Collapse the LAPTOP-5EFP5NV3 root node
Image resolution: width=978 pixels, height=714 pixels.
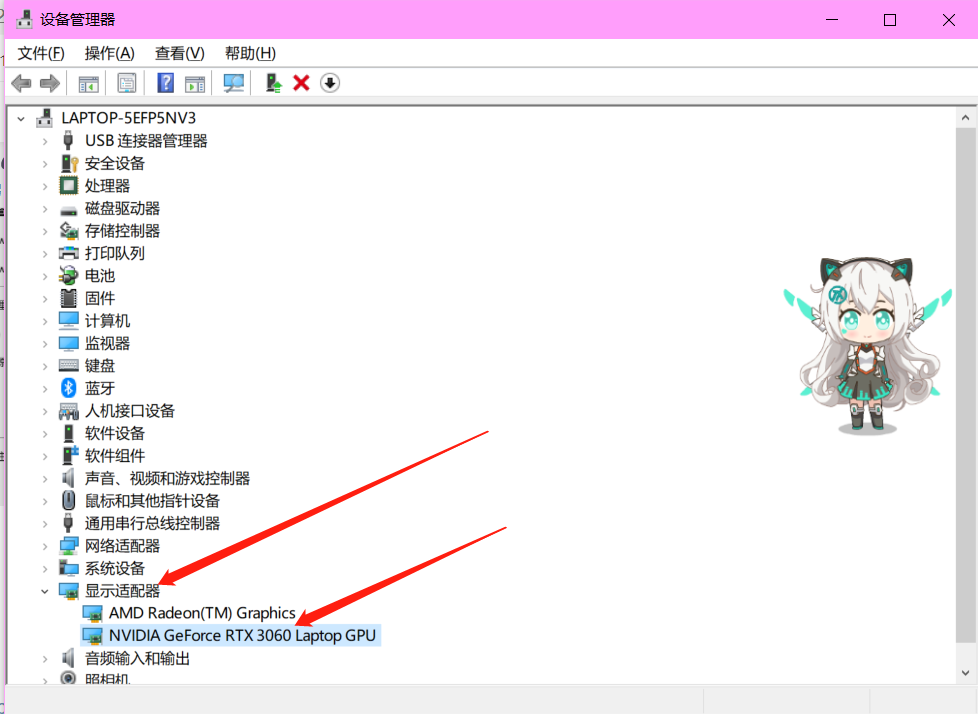tap(21, 118)
